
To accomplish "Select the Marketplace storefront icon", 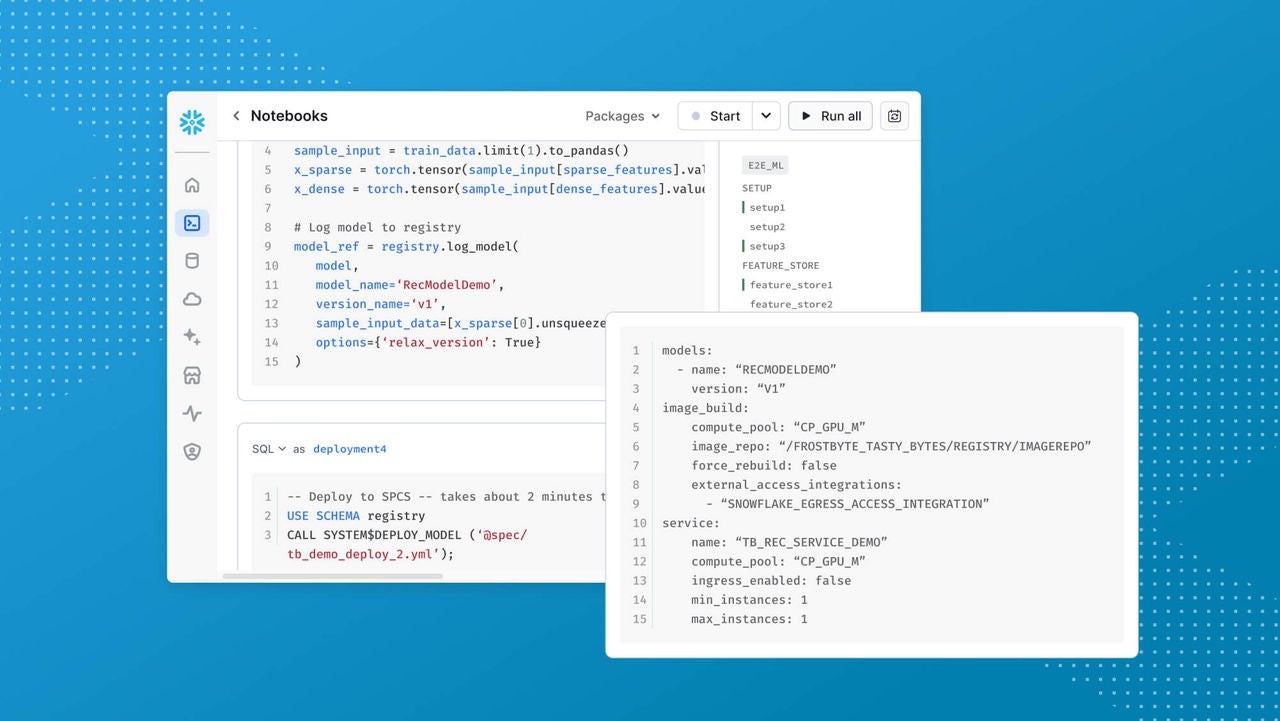I will (x=191, y=375).
